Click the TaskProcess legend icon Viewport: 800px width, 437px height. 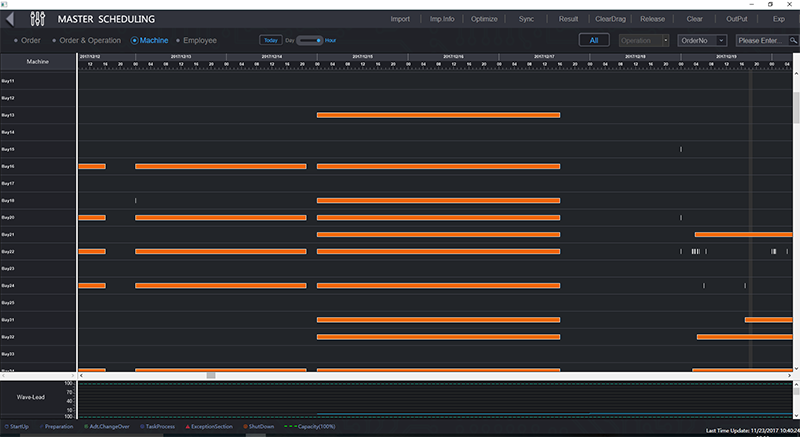click(140, 427)
